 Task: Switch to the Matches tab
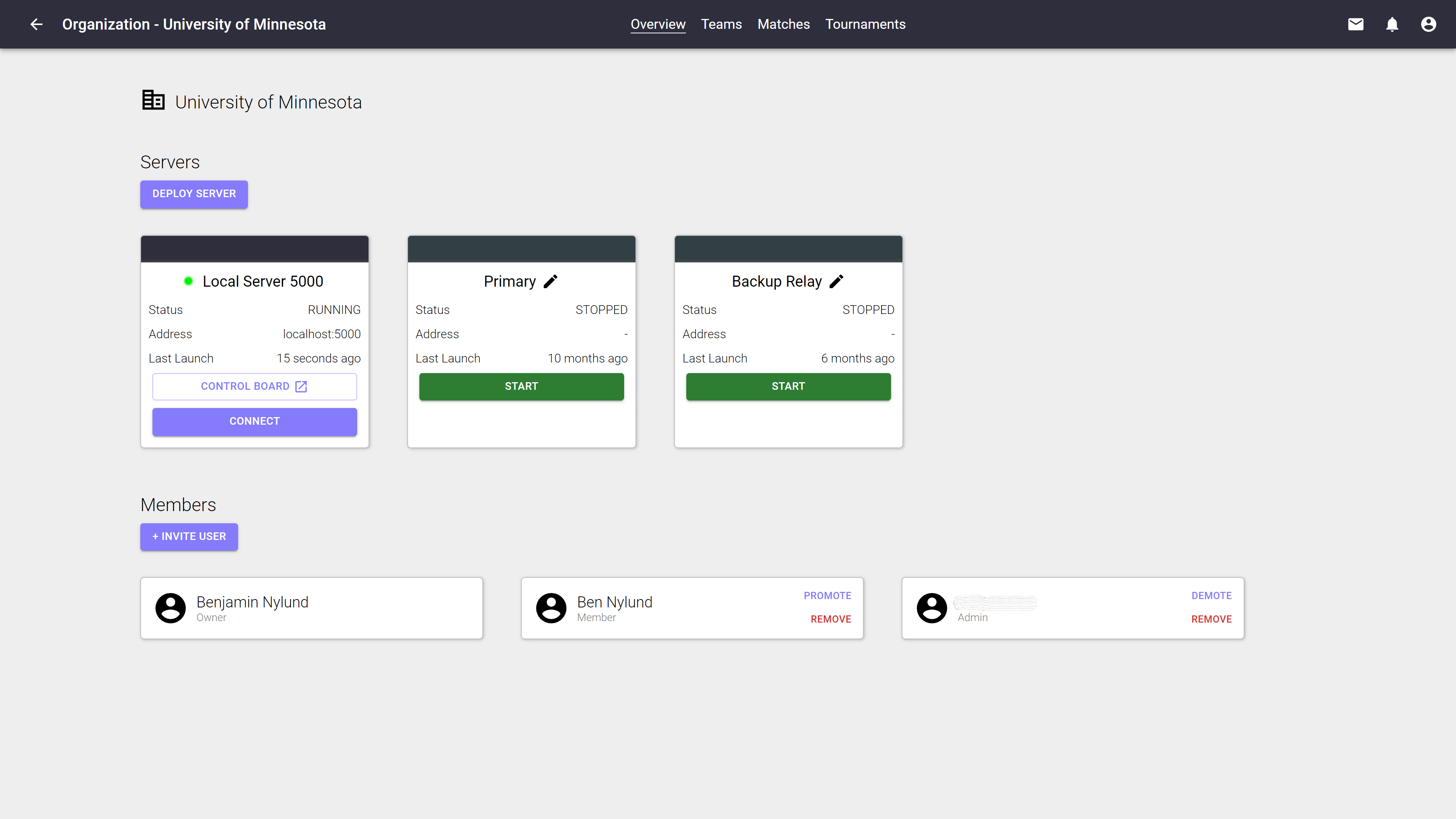pos(783,24)
